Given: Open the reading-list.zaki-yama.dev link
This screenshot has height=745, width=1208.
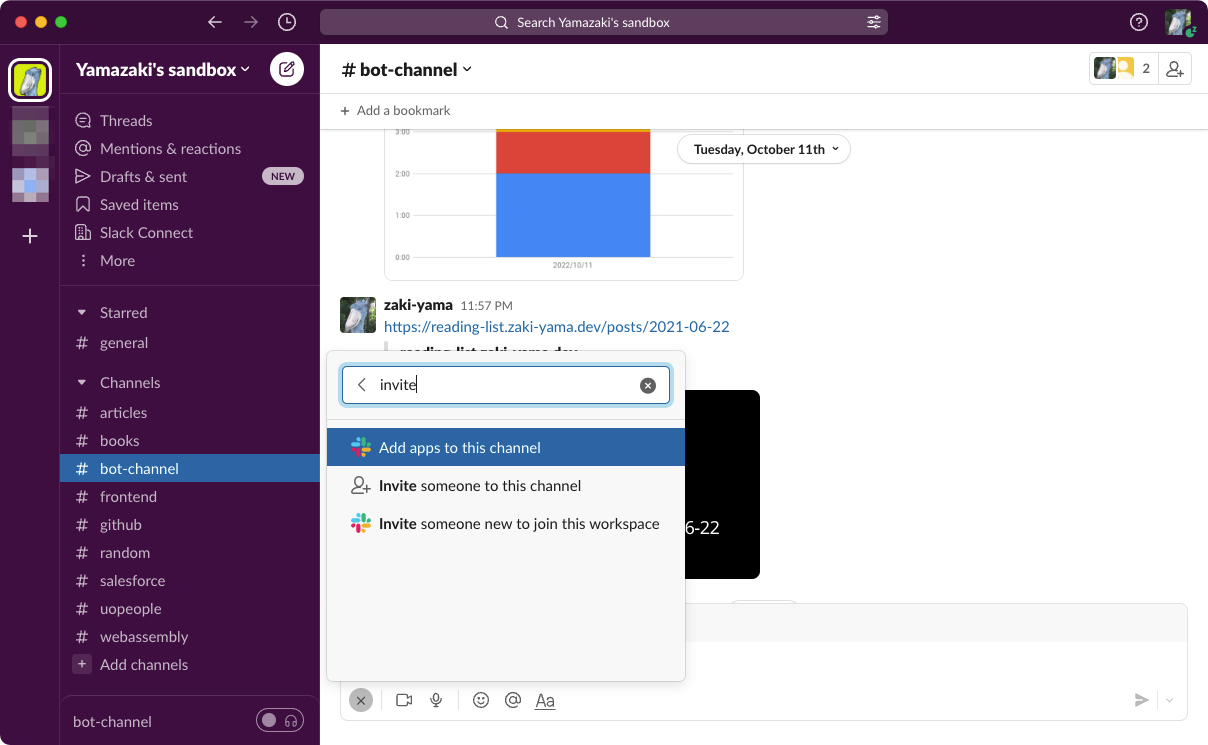Looking at the screenshot, I should (x=556, y=326).
